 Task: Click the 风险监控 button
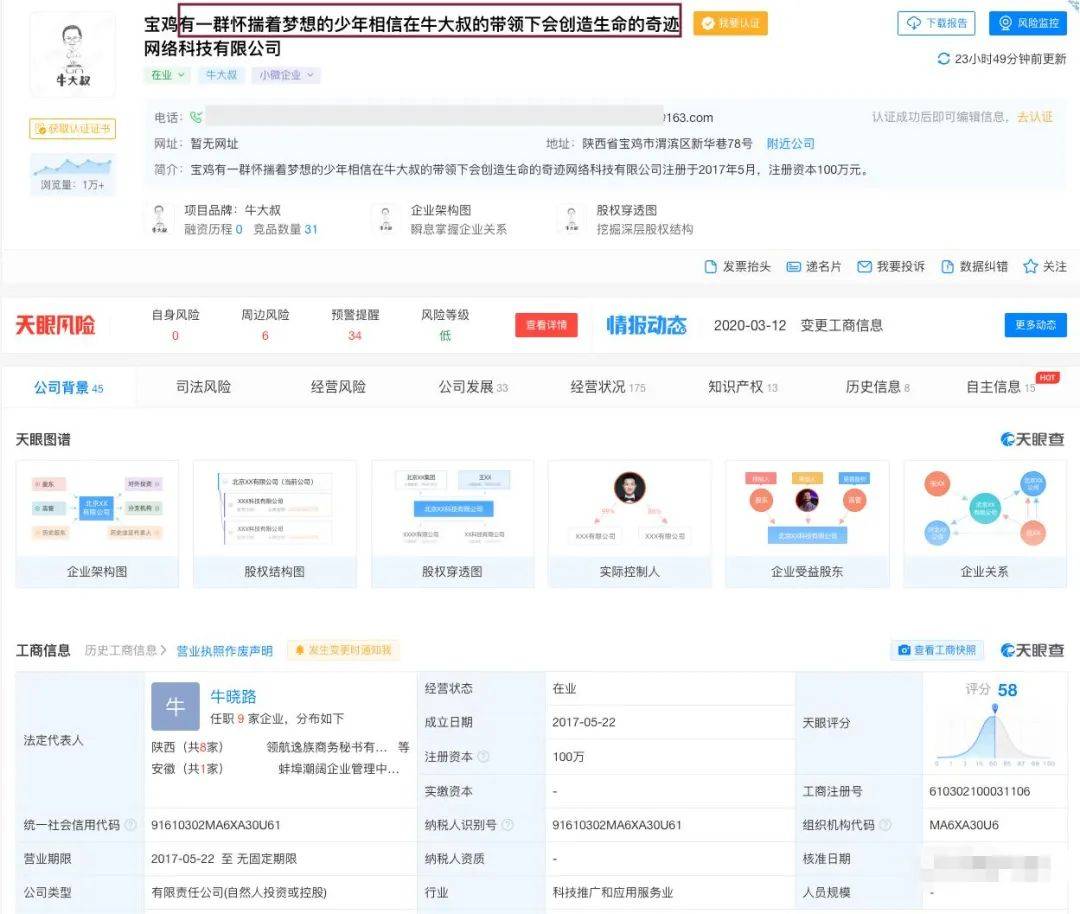click(1028, 23)
